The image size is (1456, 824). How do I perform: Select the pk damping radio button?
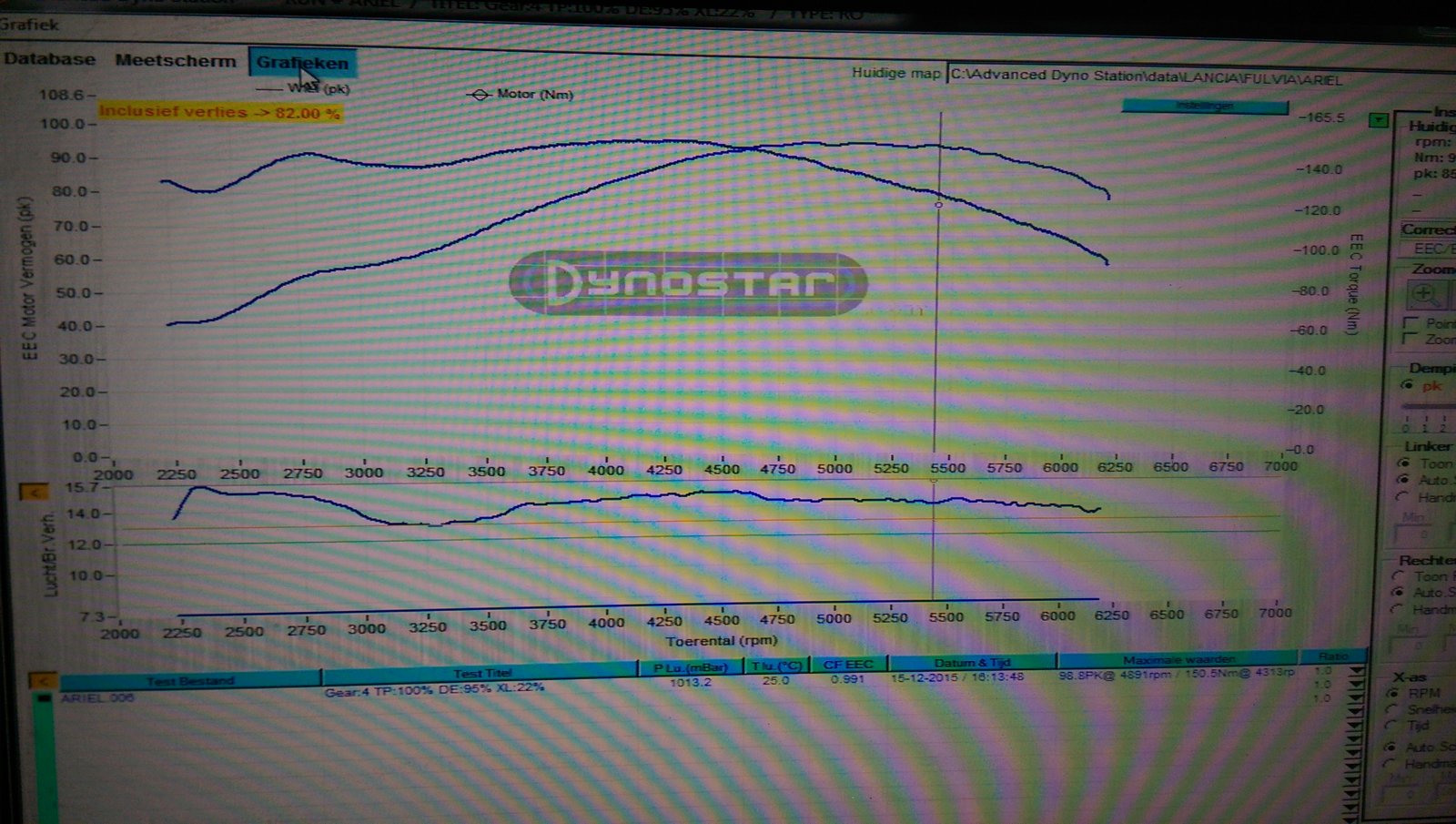tap(1409, 385)
